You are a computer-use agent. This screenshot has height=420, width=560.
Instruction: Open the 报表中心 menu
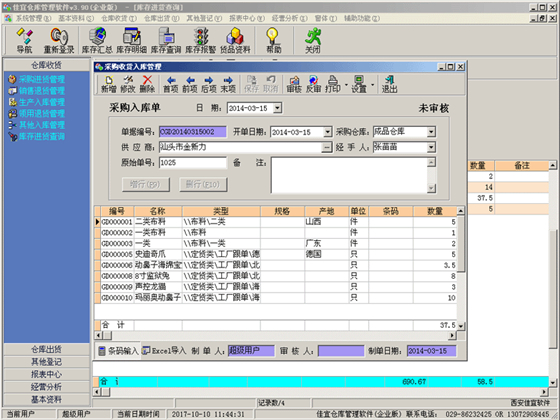click(x=247, y=18)
